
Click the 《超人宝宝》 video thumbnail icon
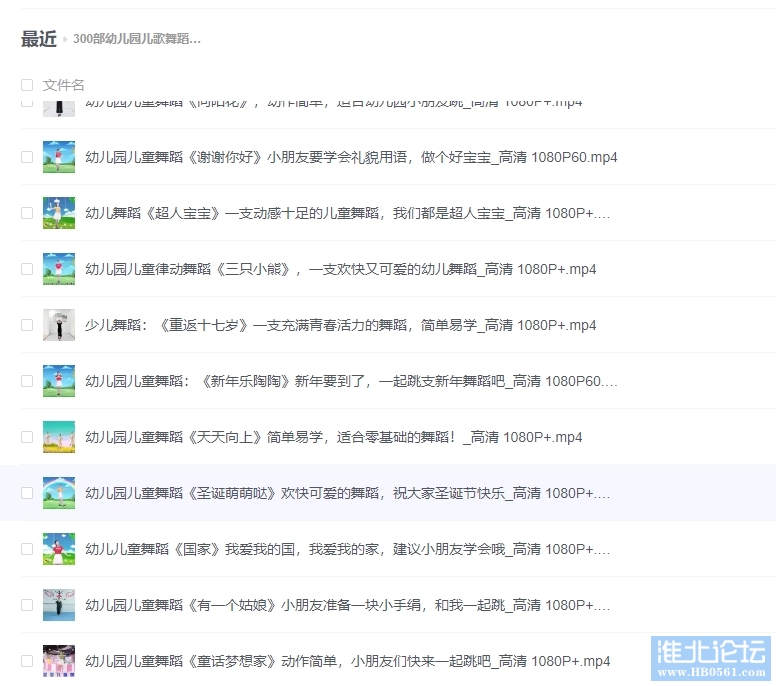click(59, 213)
